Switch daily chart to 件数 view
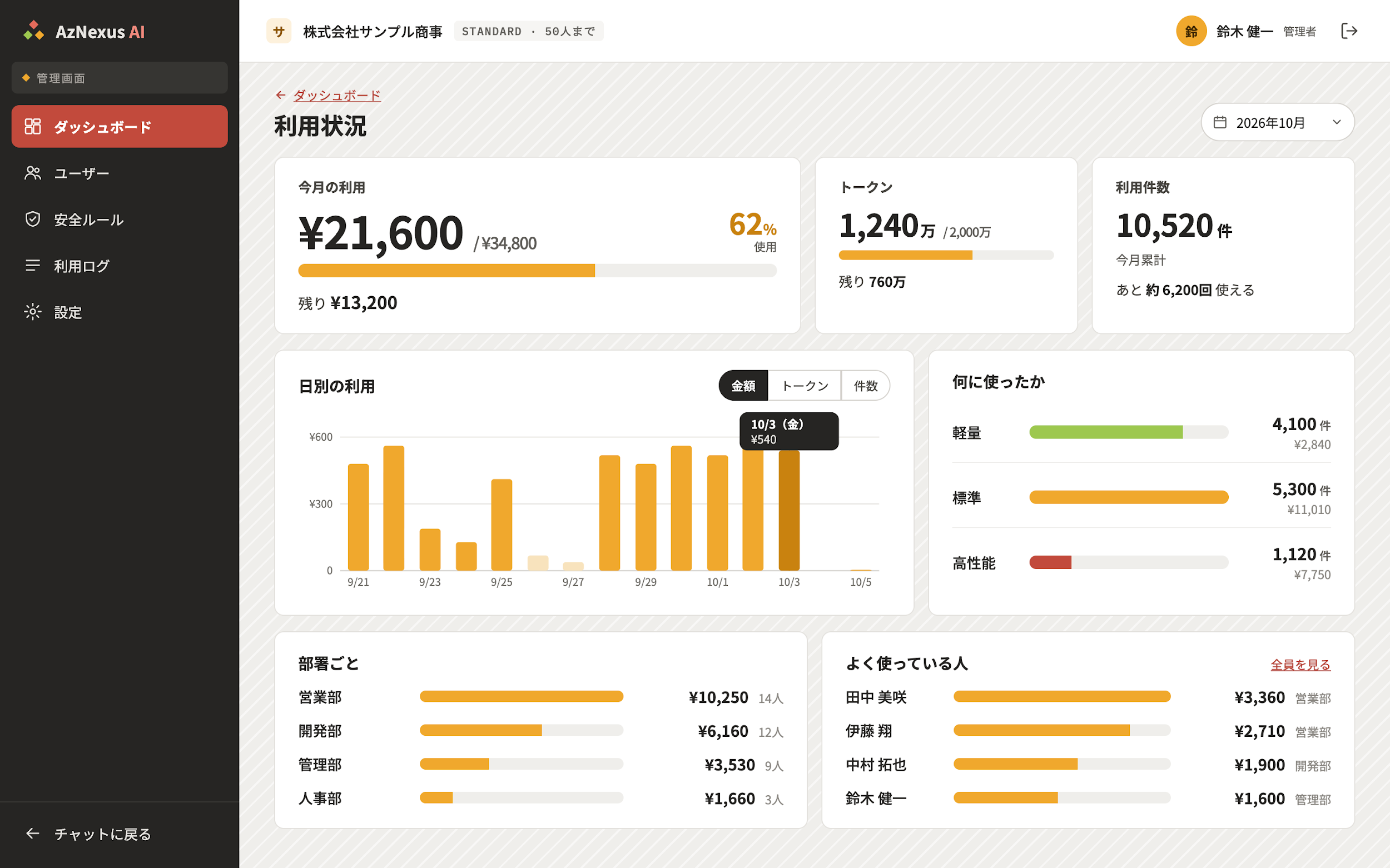 [866, 385]
